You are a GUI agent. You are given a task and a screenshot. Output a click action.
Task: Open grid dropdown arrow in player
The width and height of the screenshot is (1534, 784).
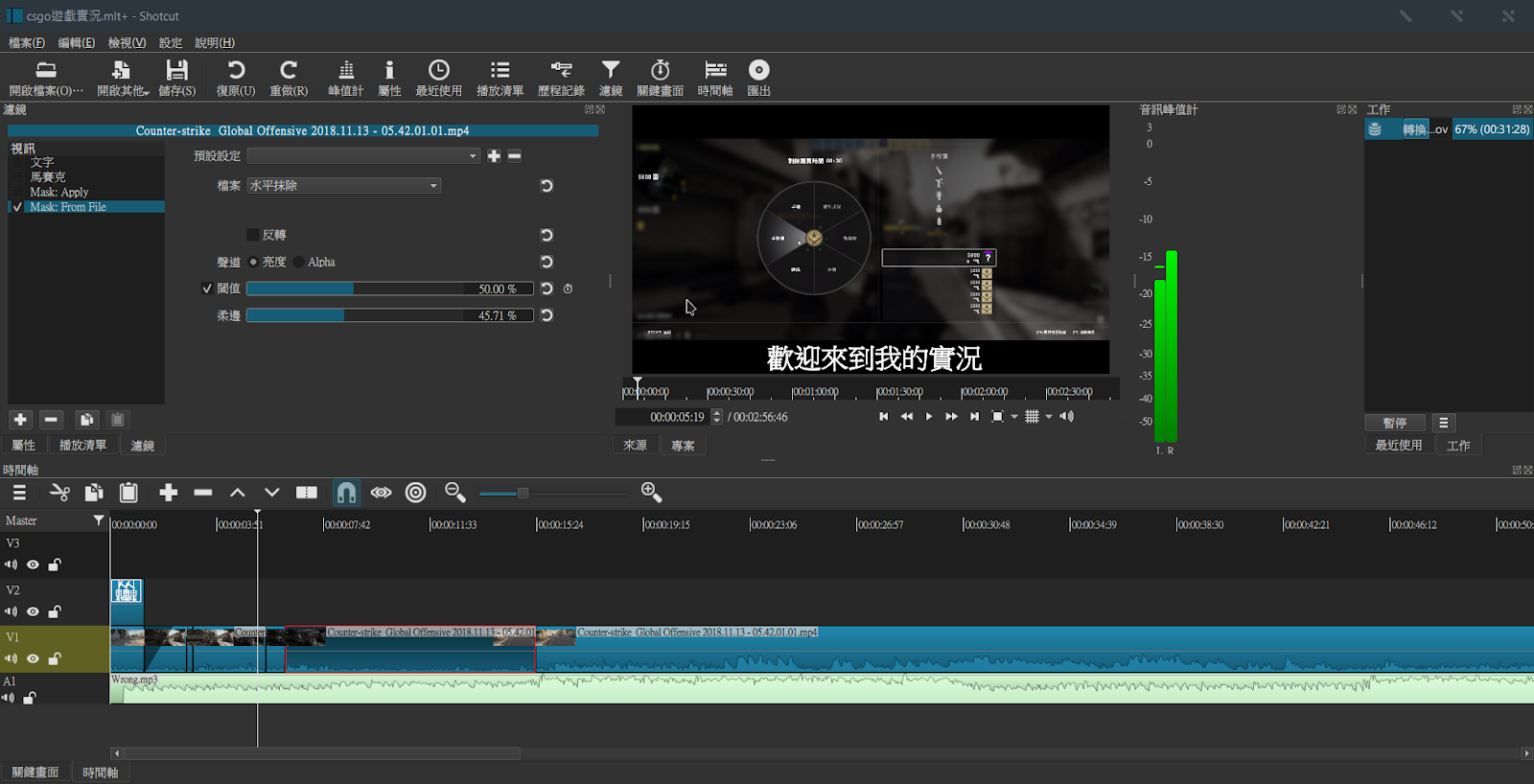1049,417
